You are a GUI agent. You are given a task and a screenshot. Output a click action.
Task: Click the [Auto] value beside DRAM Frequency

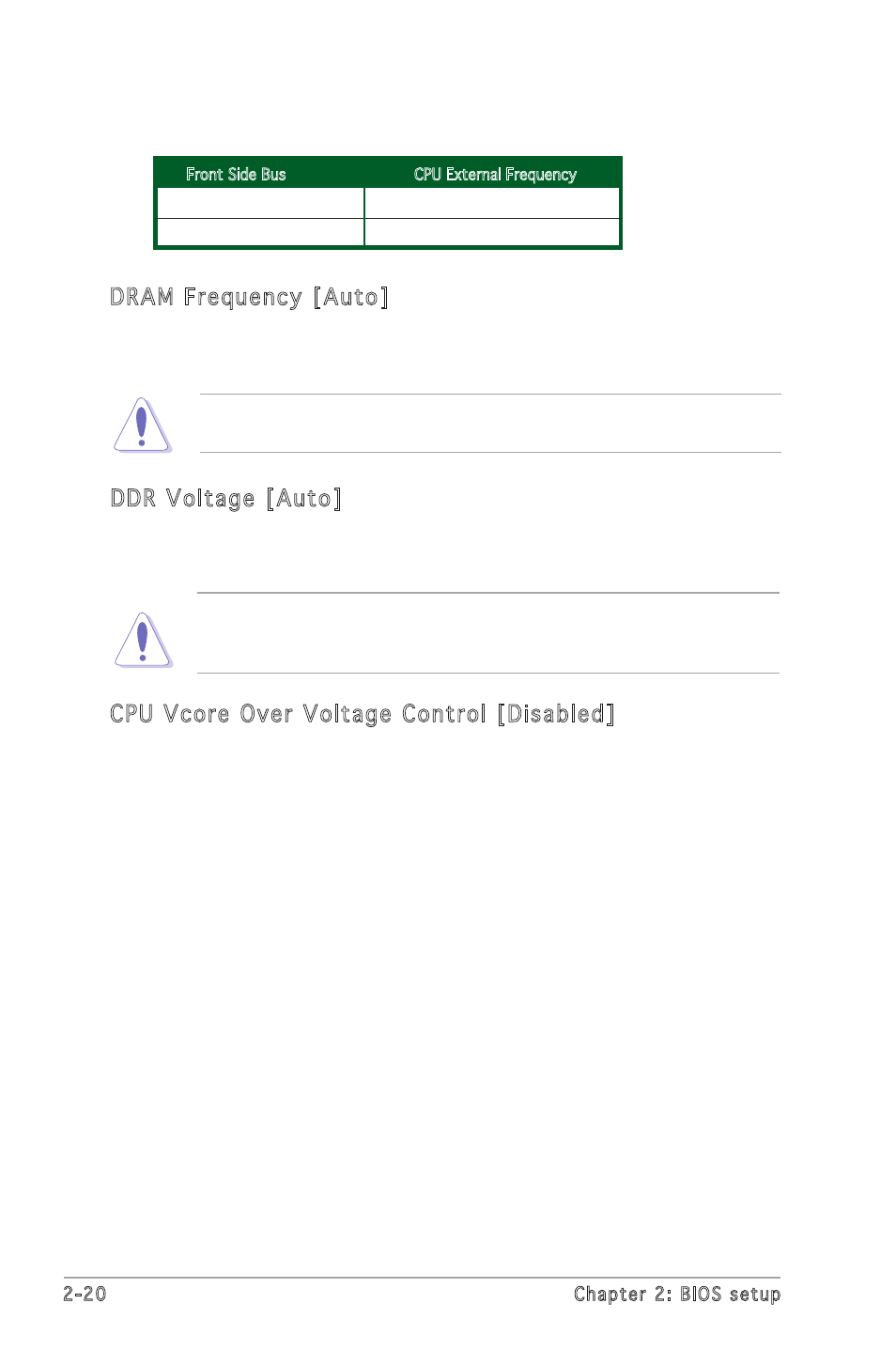click(350, 297)
